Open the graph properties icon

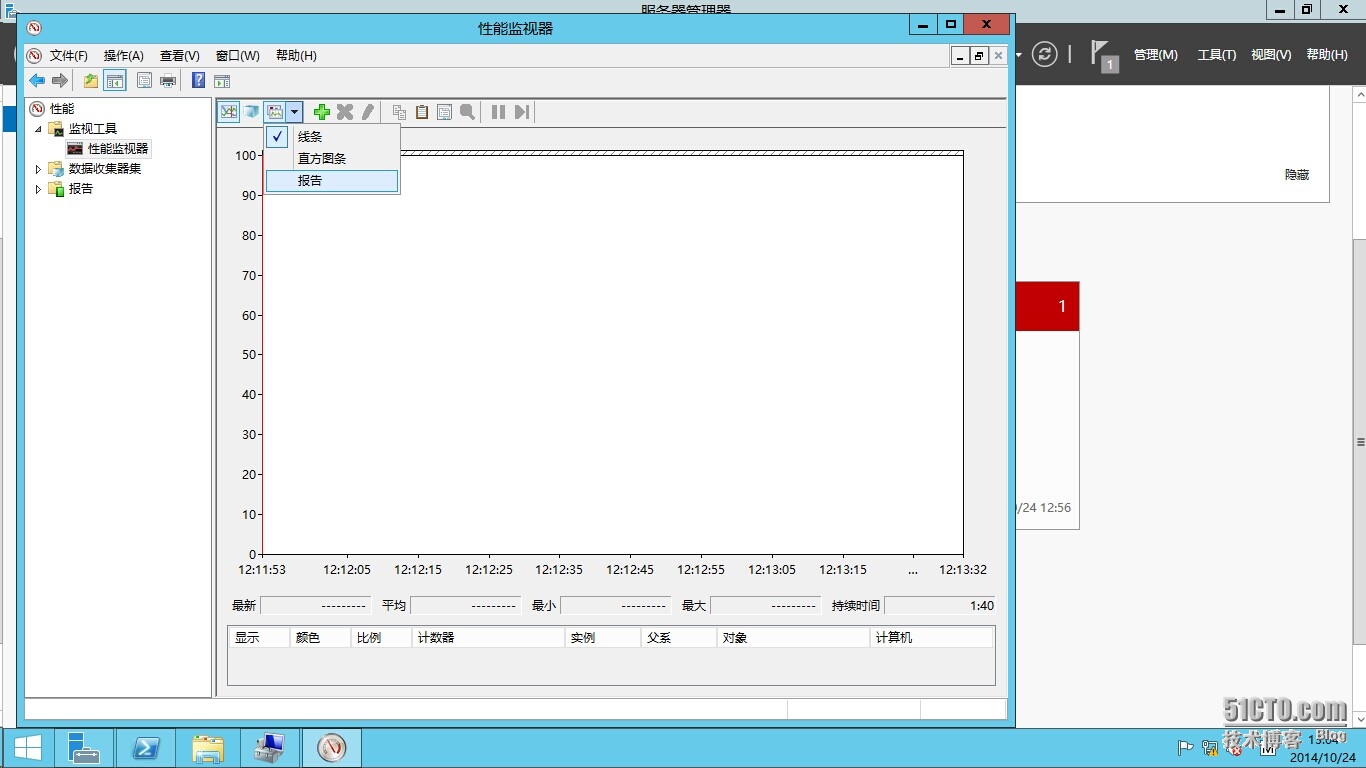pos(445,112)
